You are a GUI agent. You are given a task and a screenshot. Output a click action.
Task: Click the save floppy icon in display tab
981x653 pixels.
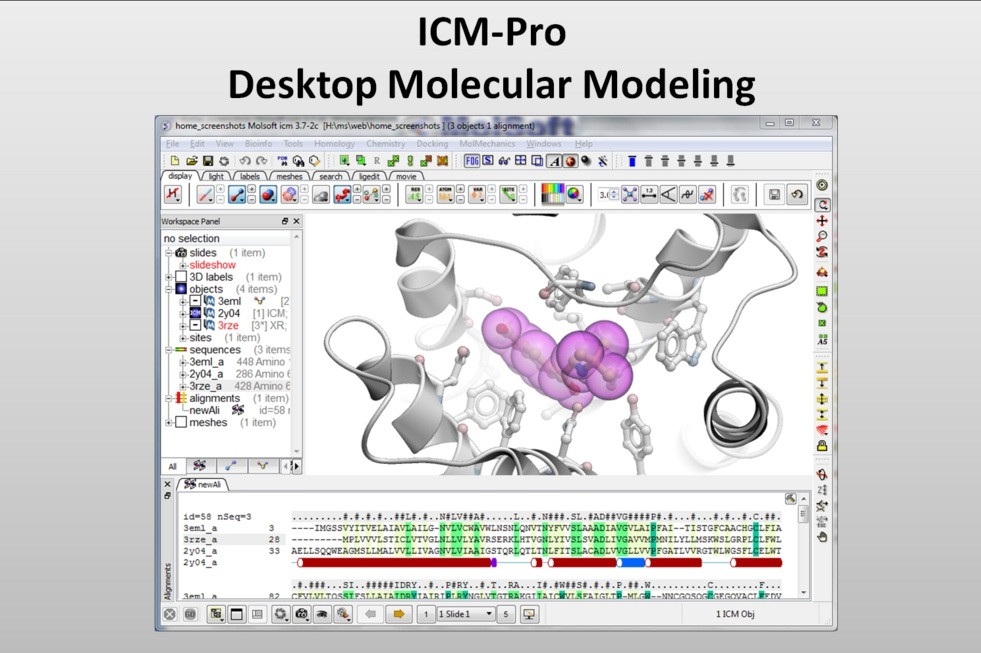coord(774,195)
